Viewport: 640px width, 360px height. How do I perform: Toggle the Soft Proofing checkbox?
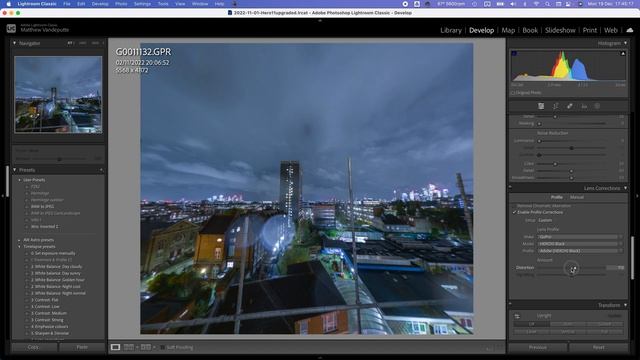click(162, 347)
